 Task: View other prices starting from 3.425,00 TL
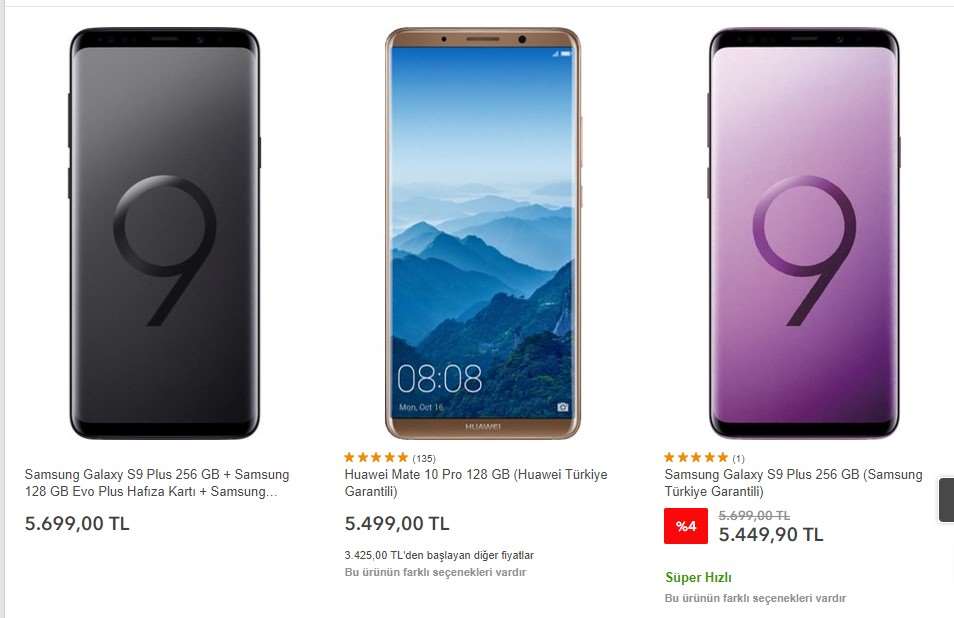439,555
